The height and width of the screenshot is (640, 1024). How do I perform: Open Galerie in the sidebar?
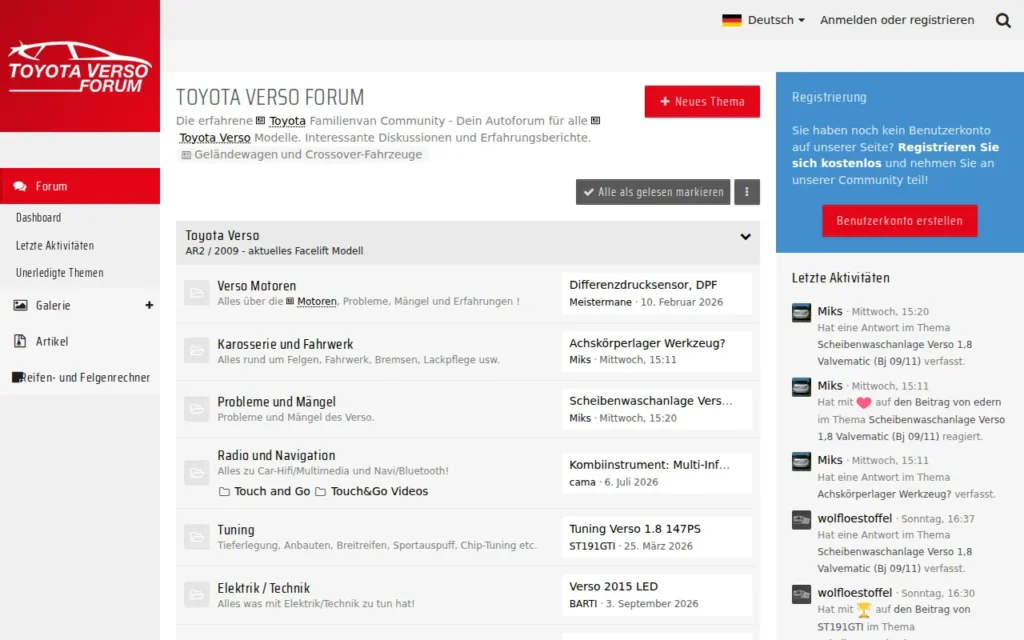[x=53, y=305]
